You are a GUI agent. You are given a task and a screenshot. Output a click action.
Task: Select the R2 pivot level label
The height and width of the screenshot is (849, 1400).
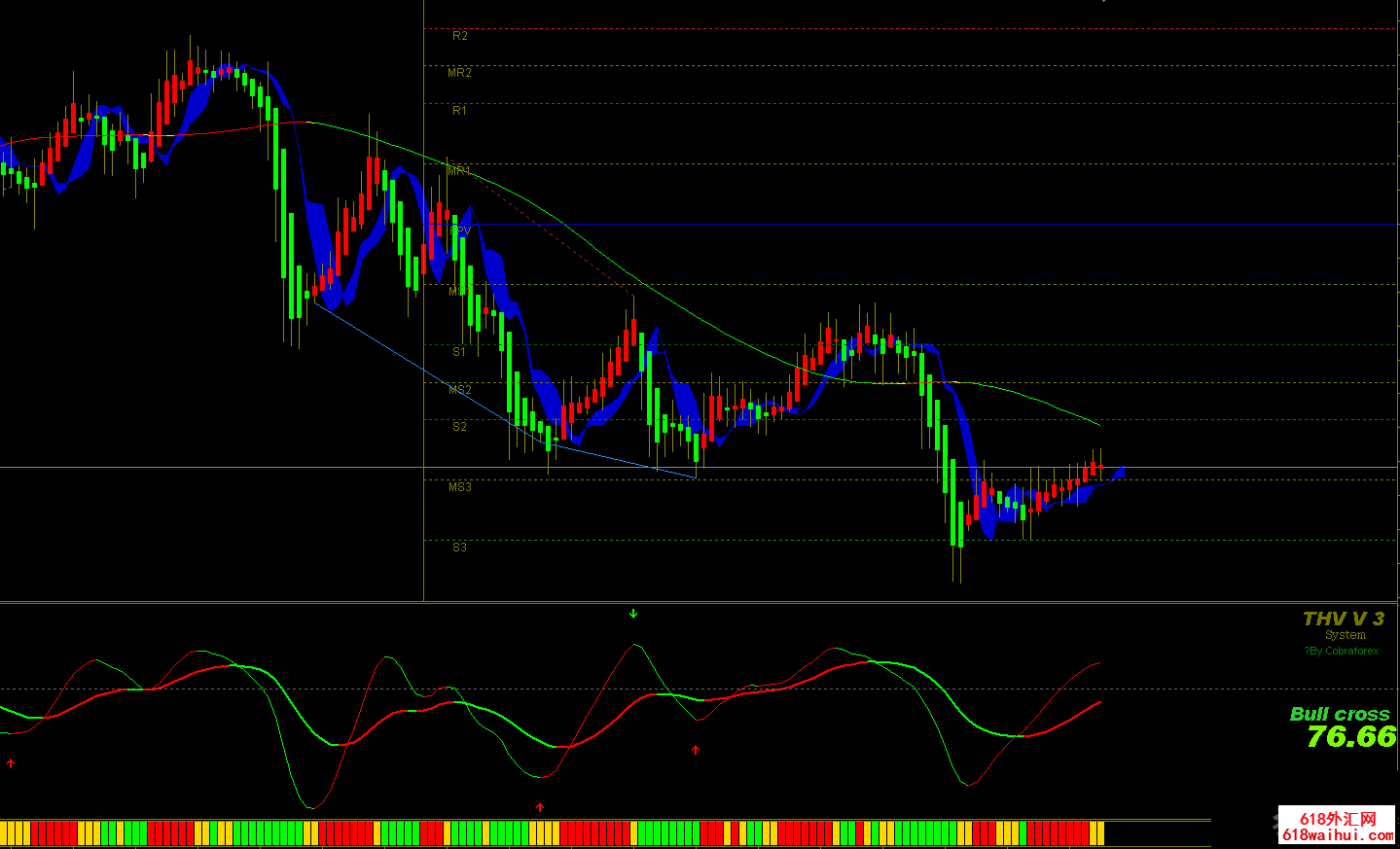pyautogui.click(x=460, y=36)
